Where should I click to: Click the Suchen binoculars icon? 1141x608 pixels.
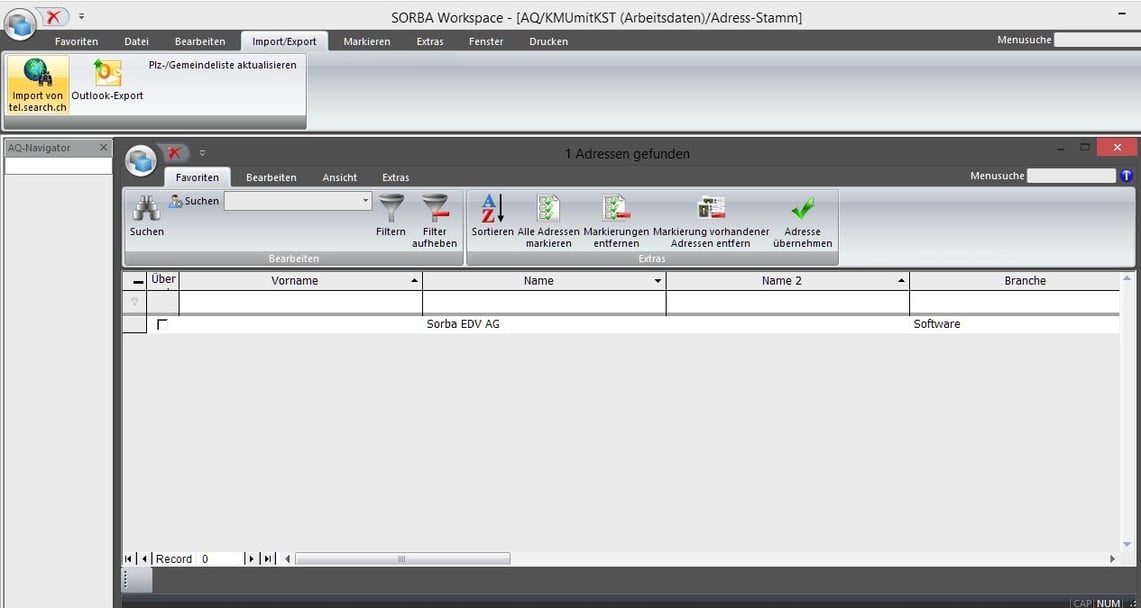[146, 209]
